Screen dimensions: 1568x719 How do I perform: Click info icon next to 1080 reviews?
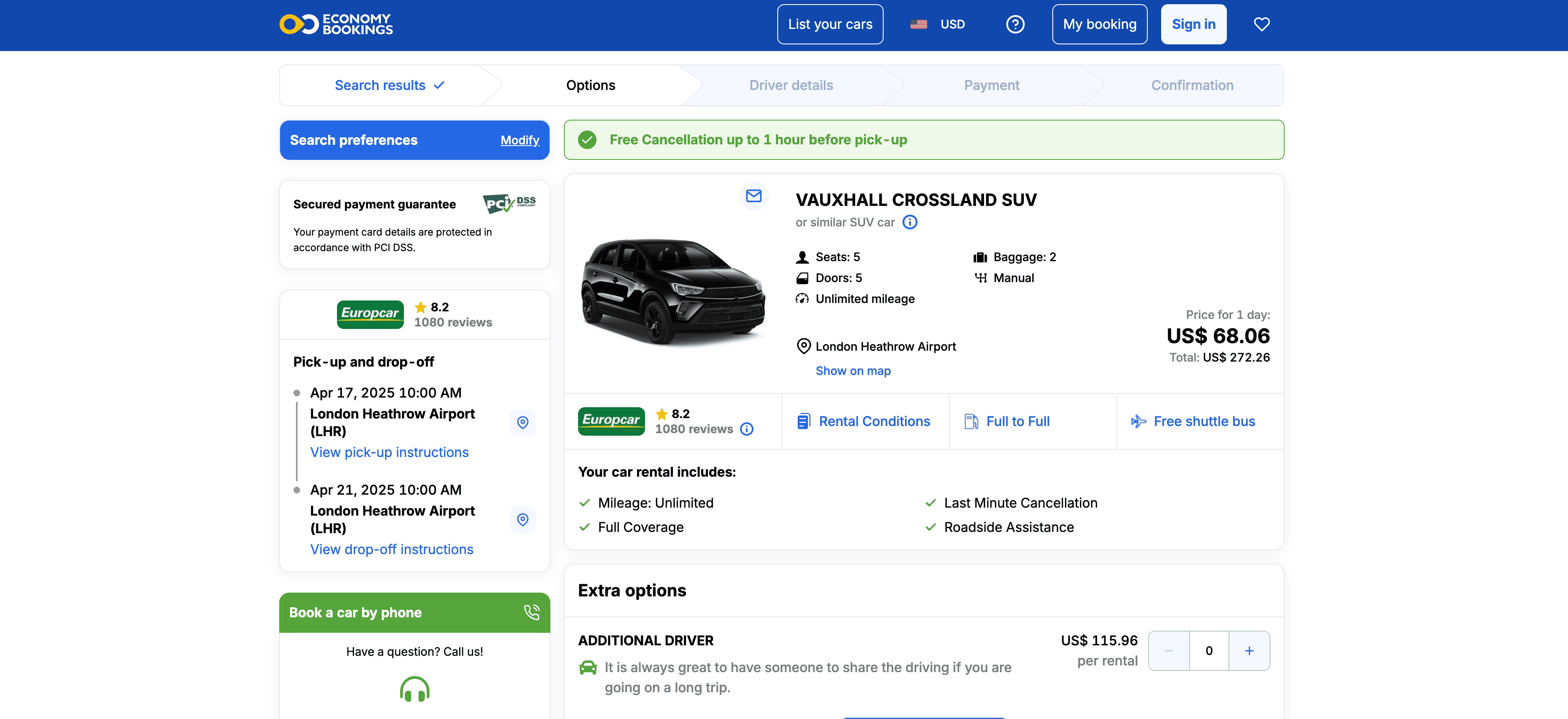click(x=747, y=429)
